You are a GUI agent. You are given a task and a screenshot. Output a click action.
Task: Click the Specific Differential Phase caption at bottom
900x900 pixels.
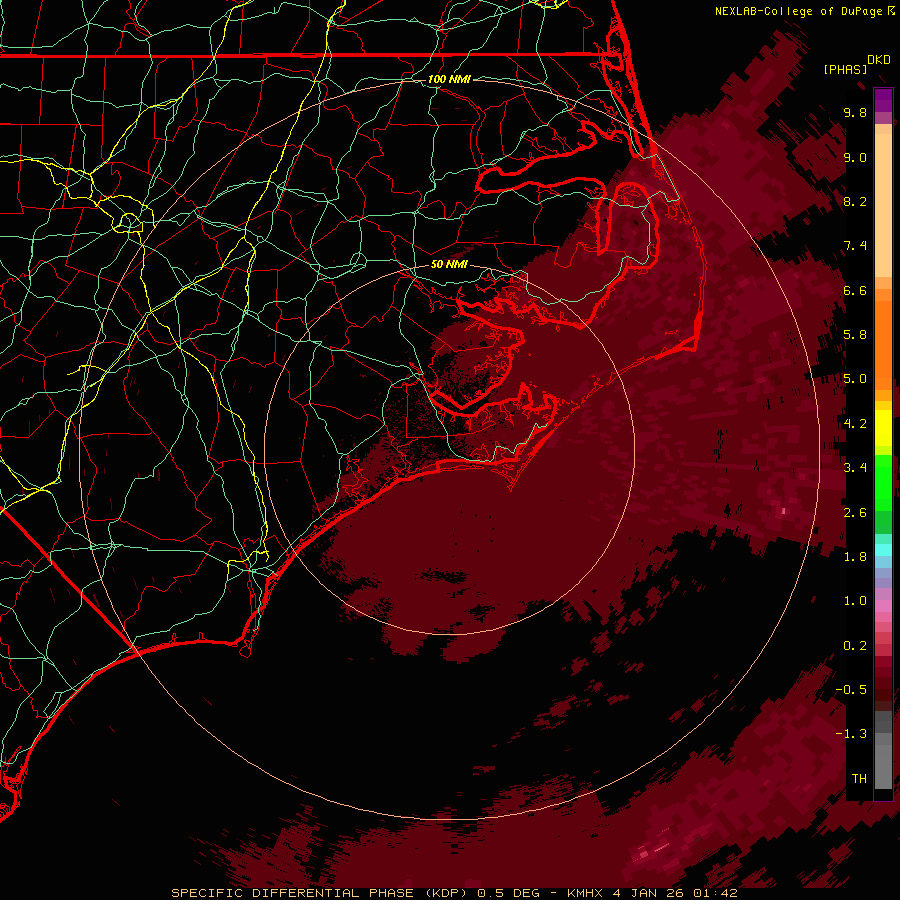coord(454,893)
